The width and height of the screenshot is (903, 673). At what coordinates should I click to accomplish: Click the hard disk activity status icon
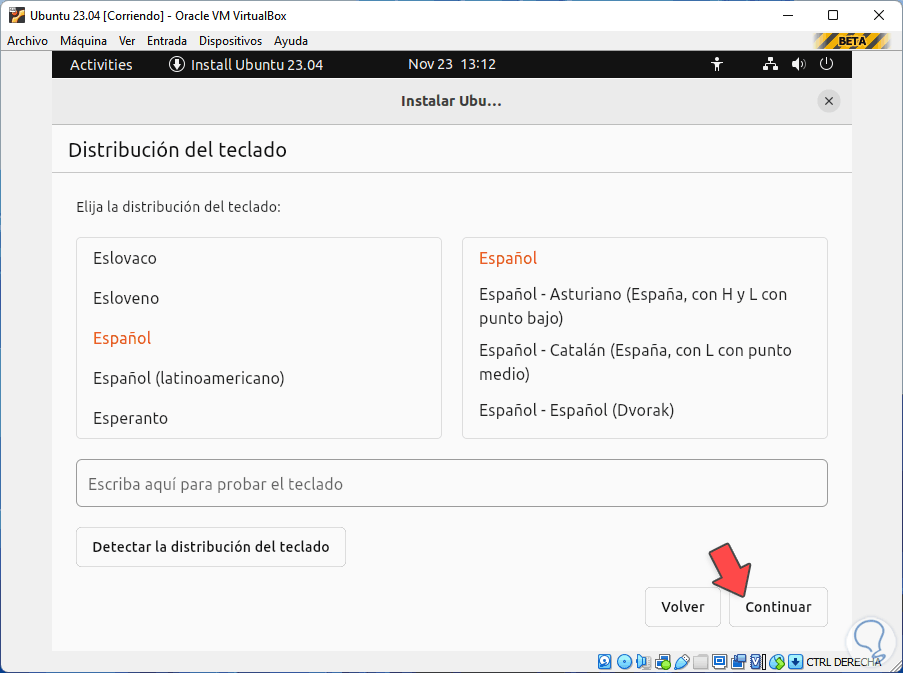(604, 661)
